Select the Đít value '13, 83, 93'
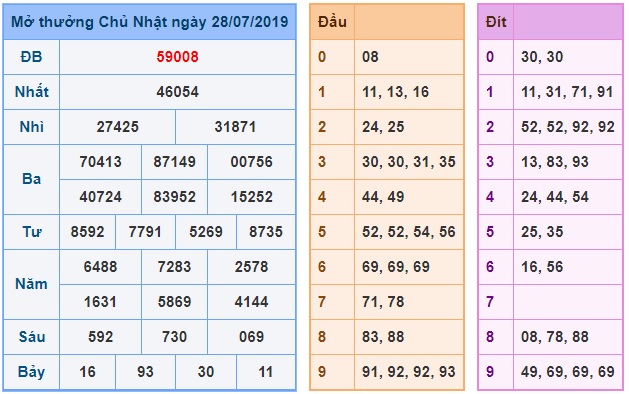Image resolution: width=629 pixels, height=394 pixels. click(x=554, y=162)
